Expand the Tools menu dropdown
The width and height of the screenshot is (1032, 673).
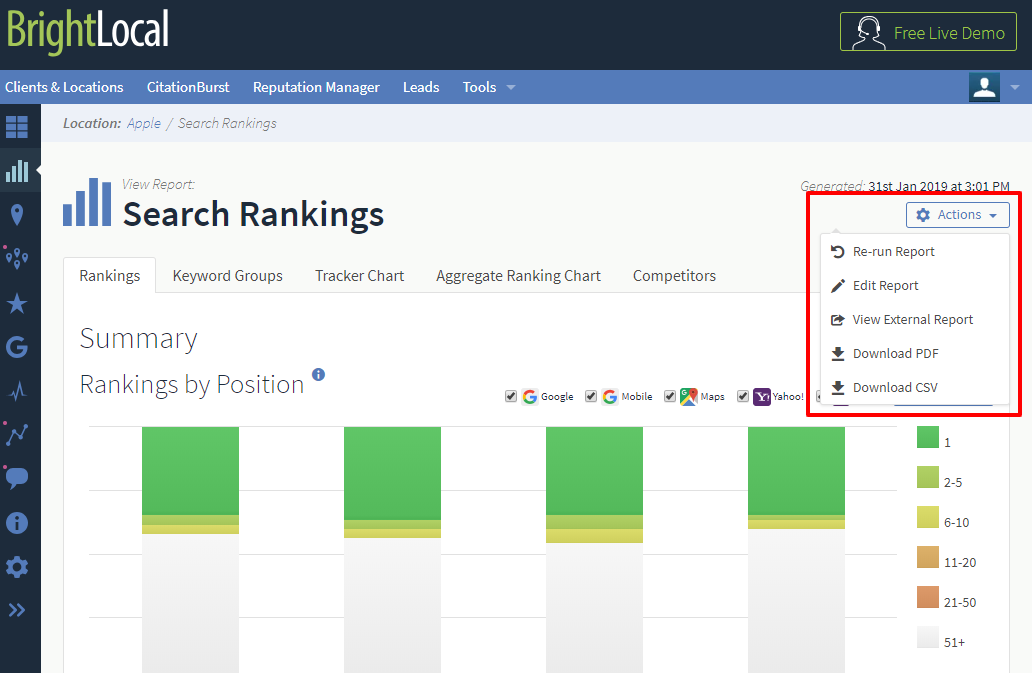488,87
